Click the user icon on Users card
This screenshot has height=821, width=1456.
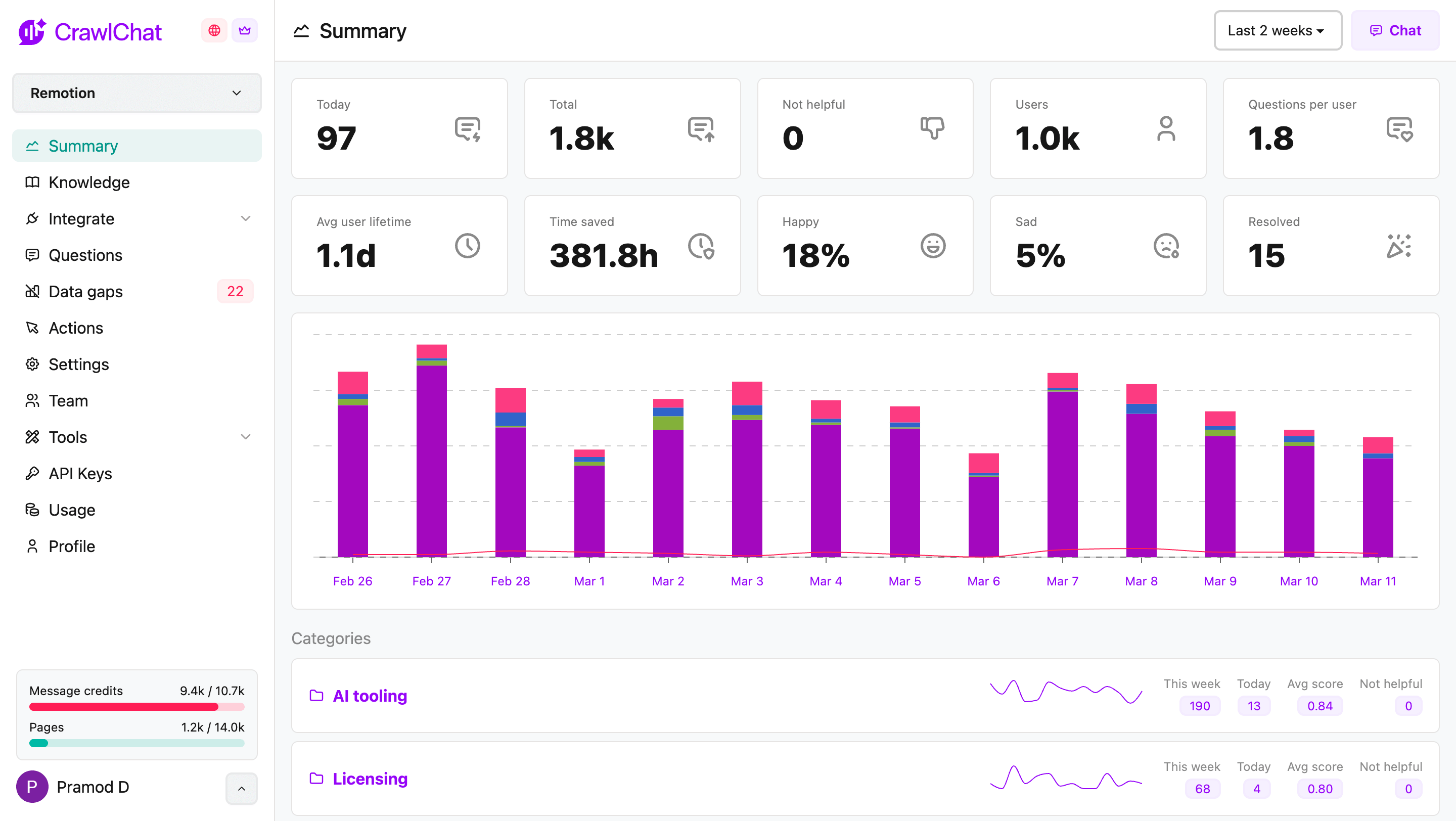[1165, 128]
